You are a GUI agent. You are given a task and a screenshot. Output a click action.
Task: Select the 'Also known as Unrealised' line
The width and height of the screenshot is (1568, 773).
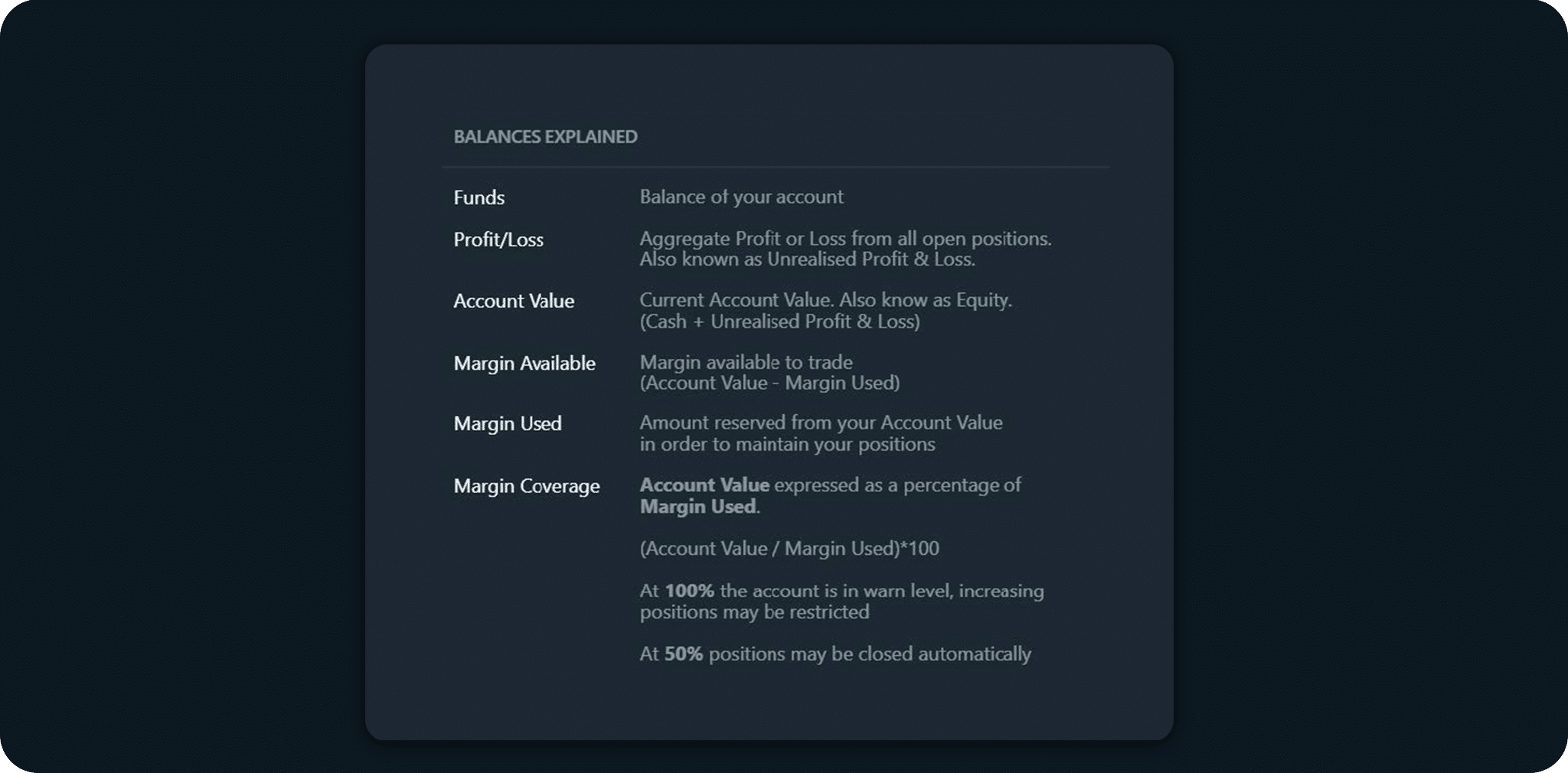click(807, 259)
